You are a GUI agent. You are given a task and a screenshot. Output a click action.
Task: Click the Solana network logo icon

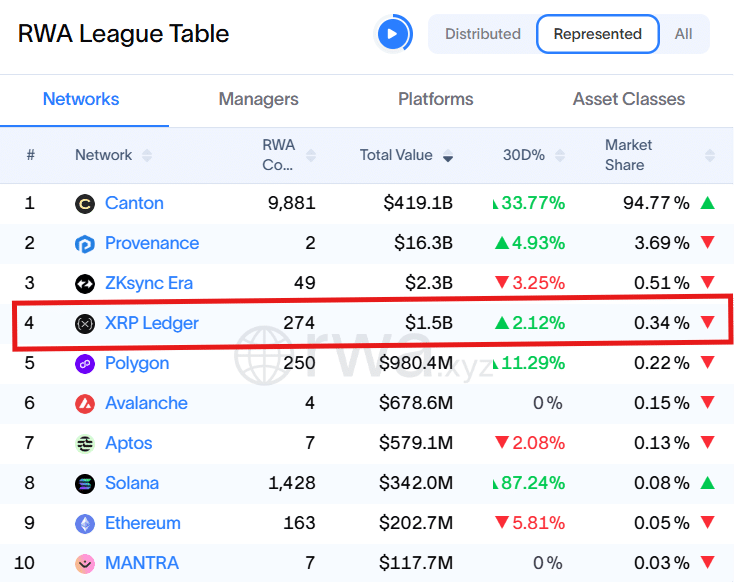point(85,484)
